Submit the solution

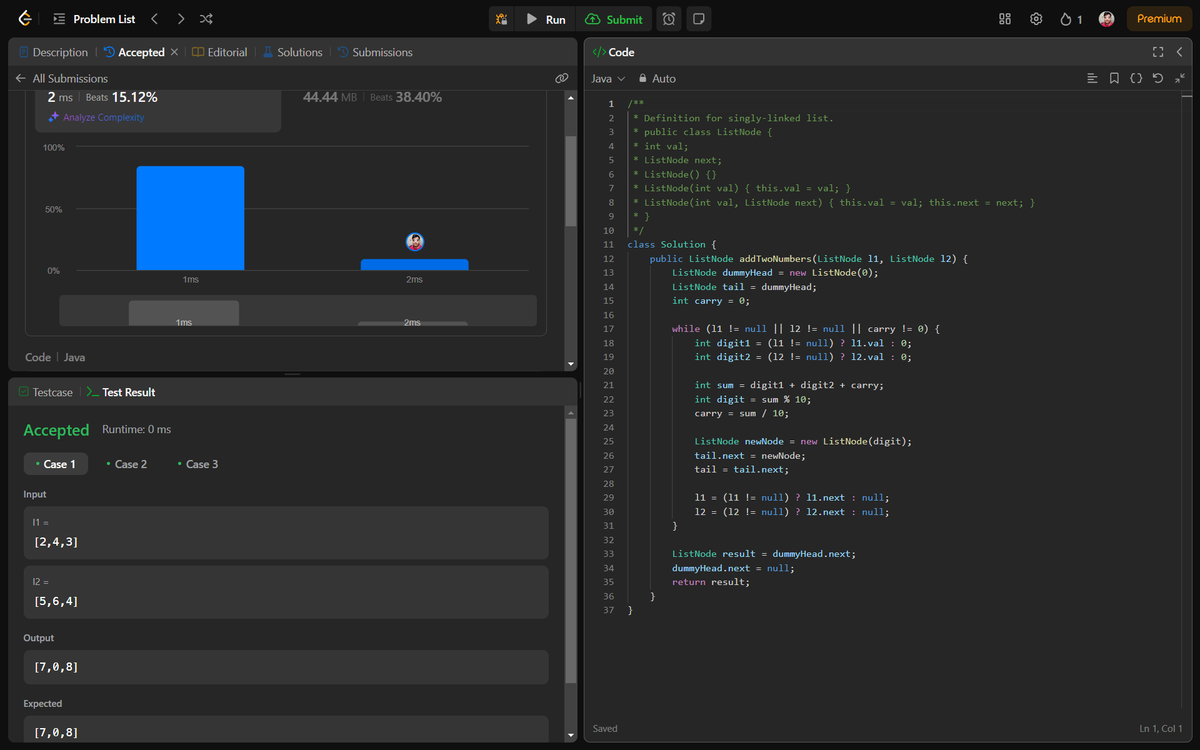615,19
